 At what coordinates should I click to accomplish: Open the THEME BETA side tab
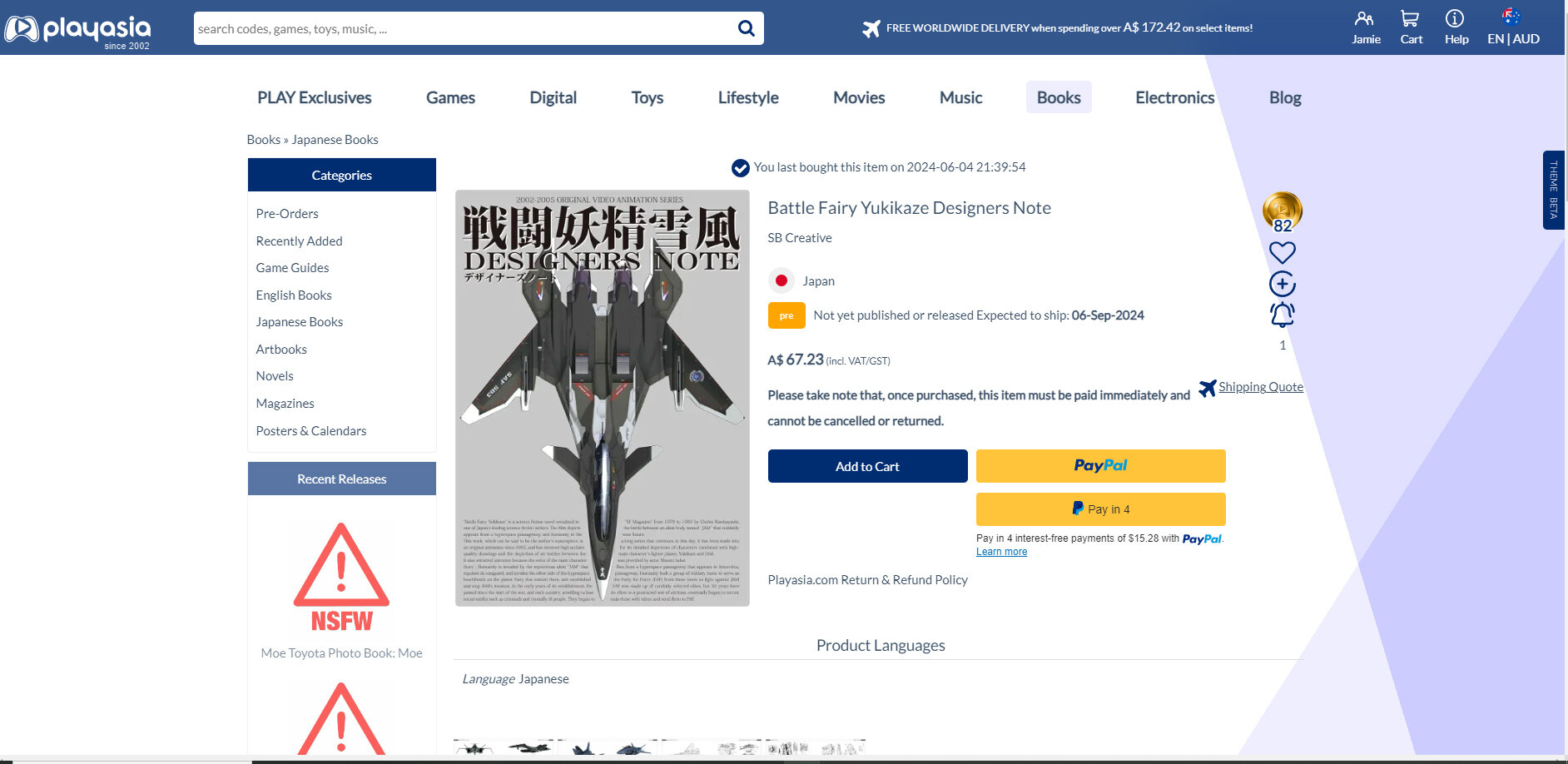pyautogui.click(x=1553, y=190)
